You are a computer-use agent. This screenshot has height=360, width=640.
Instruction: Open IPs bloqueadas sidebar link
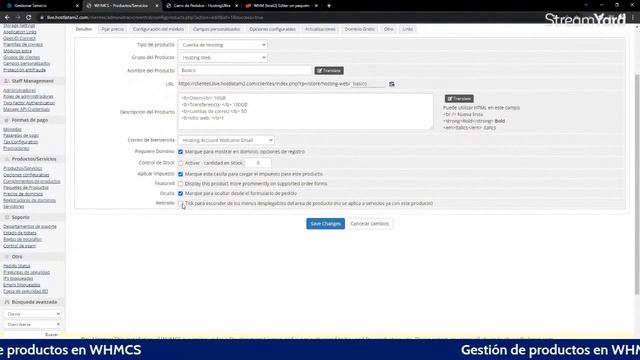[x=18, y=279]
